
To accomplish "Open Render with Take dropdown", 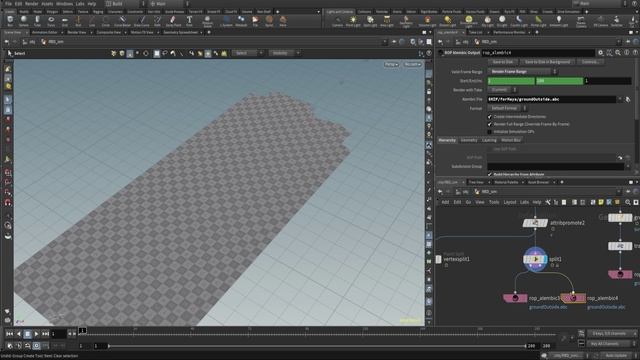I will point(503,90).
